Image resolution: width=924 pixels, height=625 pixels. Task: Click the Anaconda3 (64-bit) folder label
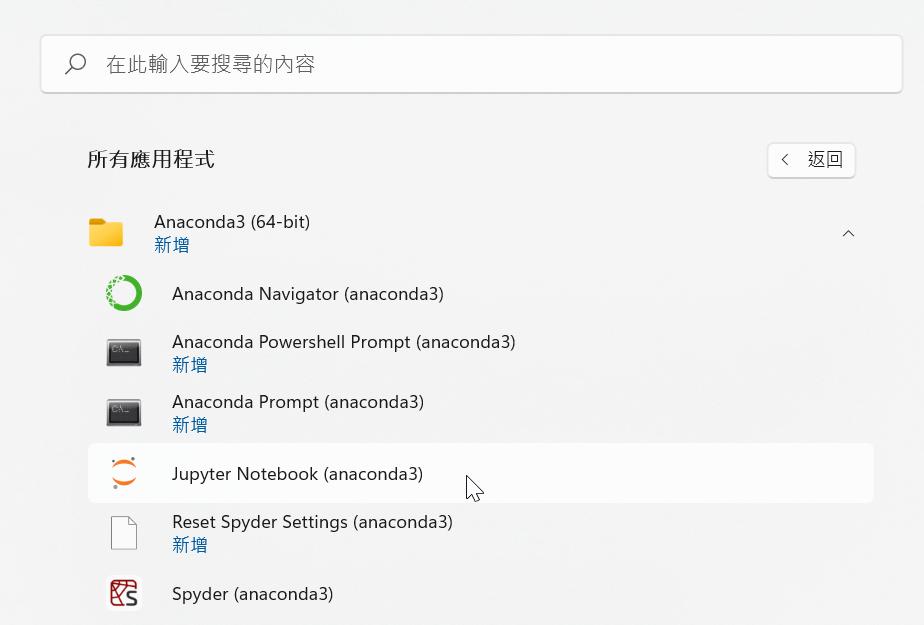[232, 222]
